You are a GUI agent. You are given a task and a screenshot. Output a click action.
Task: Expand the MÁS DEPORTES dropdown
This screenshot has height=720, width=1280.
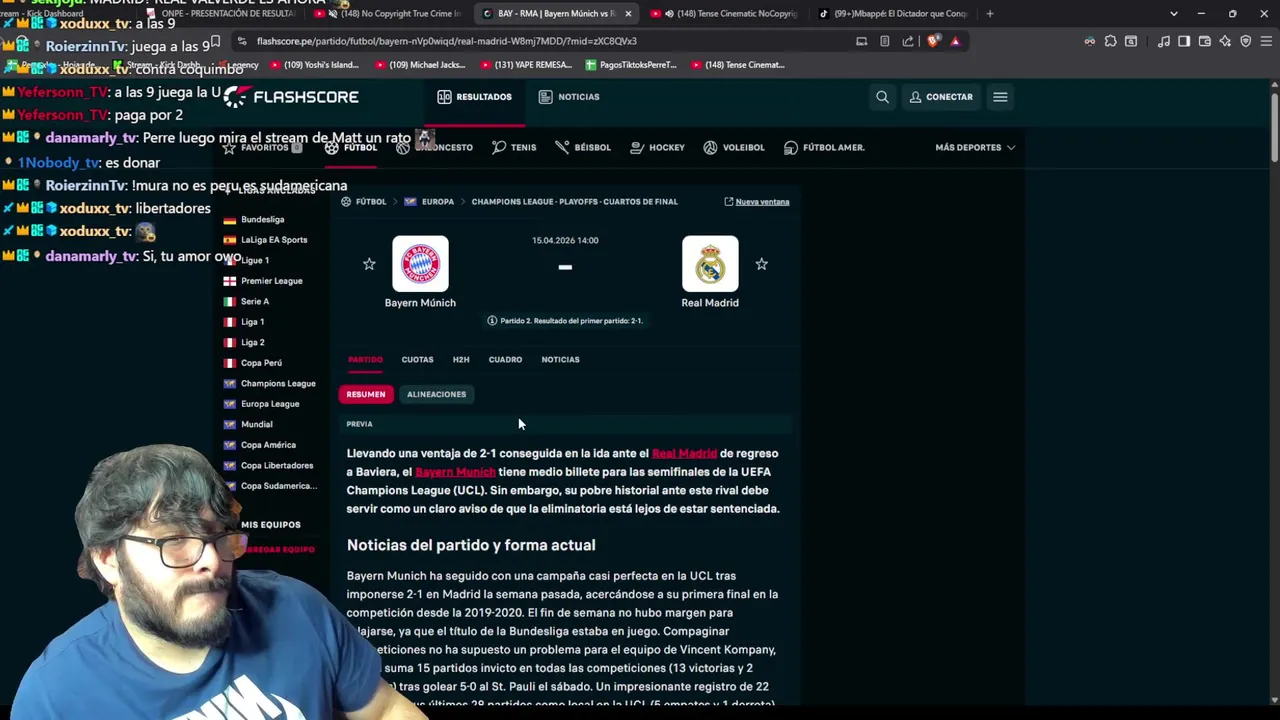(975, 148)
